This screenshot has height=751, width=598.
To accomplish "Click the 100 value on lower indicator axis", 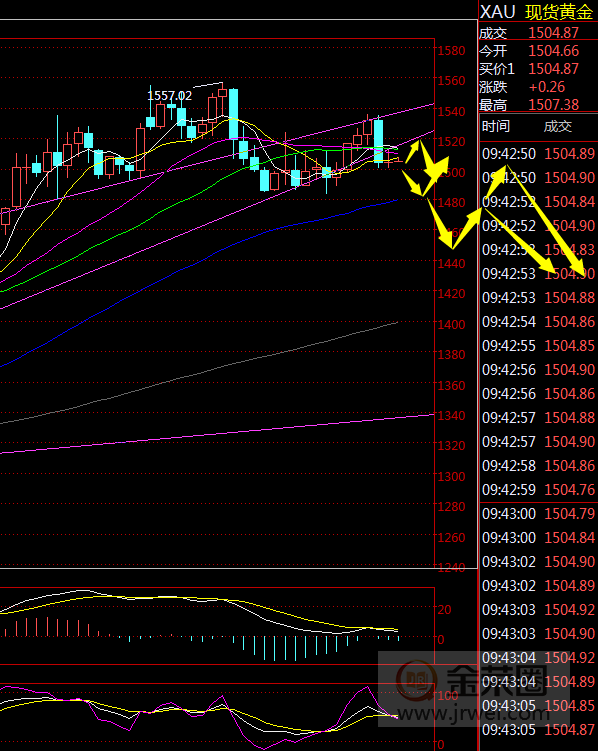I will tap(448, 695).
